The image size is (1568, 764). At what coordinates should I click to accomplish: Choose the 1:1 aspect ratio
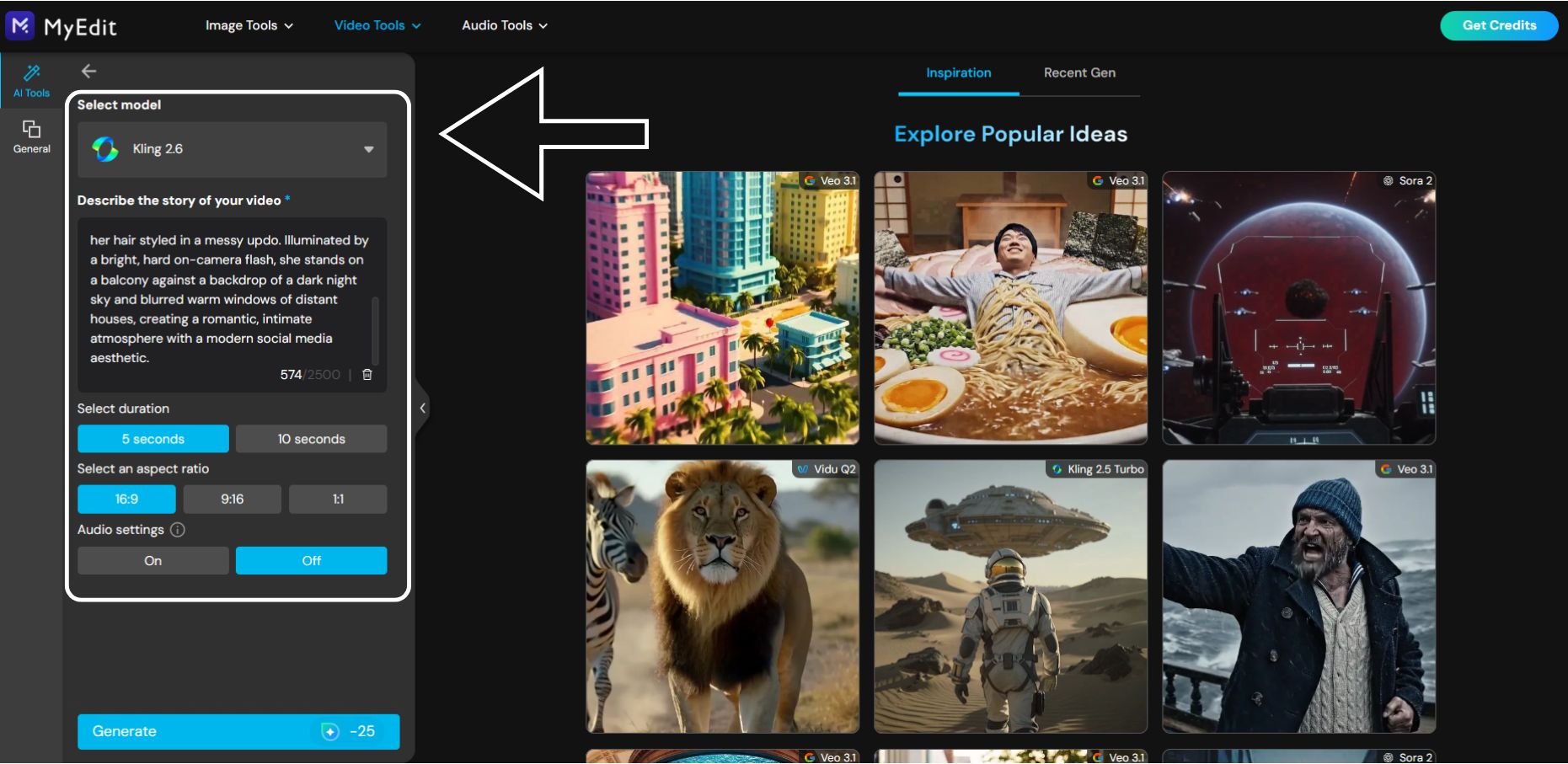click(x=338, y=500)
